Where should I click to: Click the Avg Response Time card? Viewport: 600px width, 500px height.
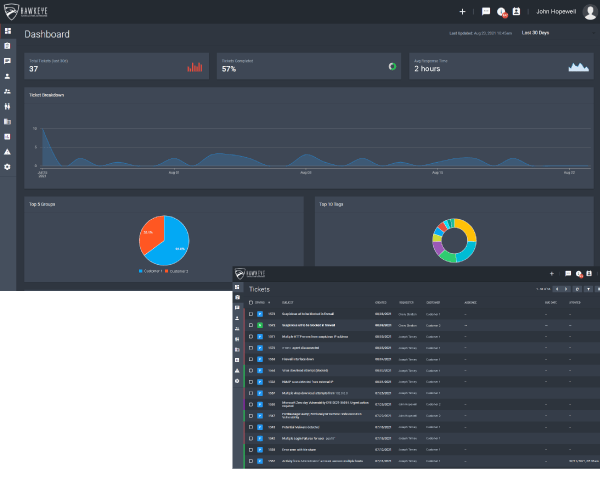500,66
